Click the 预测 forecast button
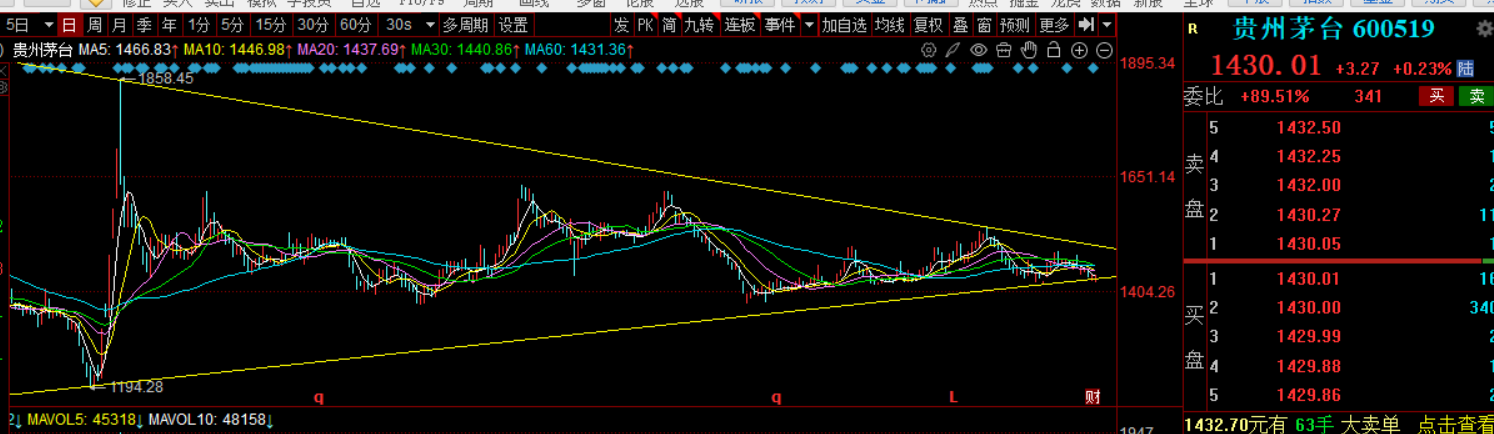The height and width of the screenshot is (434, 1494). [1016, 25]
